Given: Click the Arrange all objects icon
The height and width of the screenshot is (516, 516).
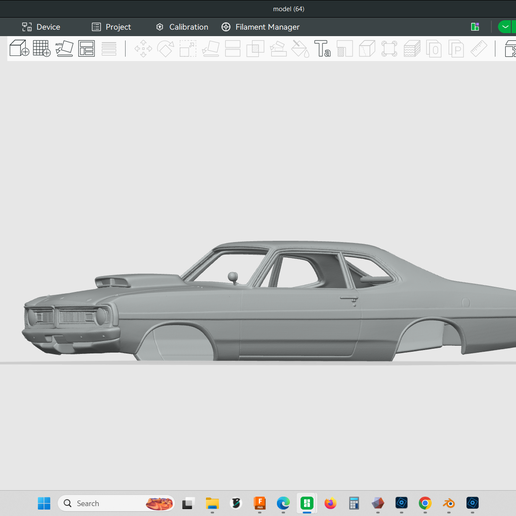Looking at the screenshot, I should pyautogui.click(x=87, y=49).
